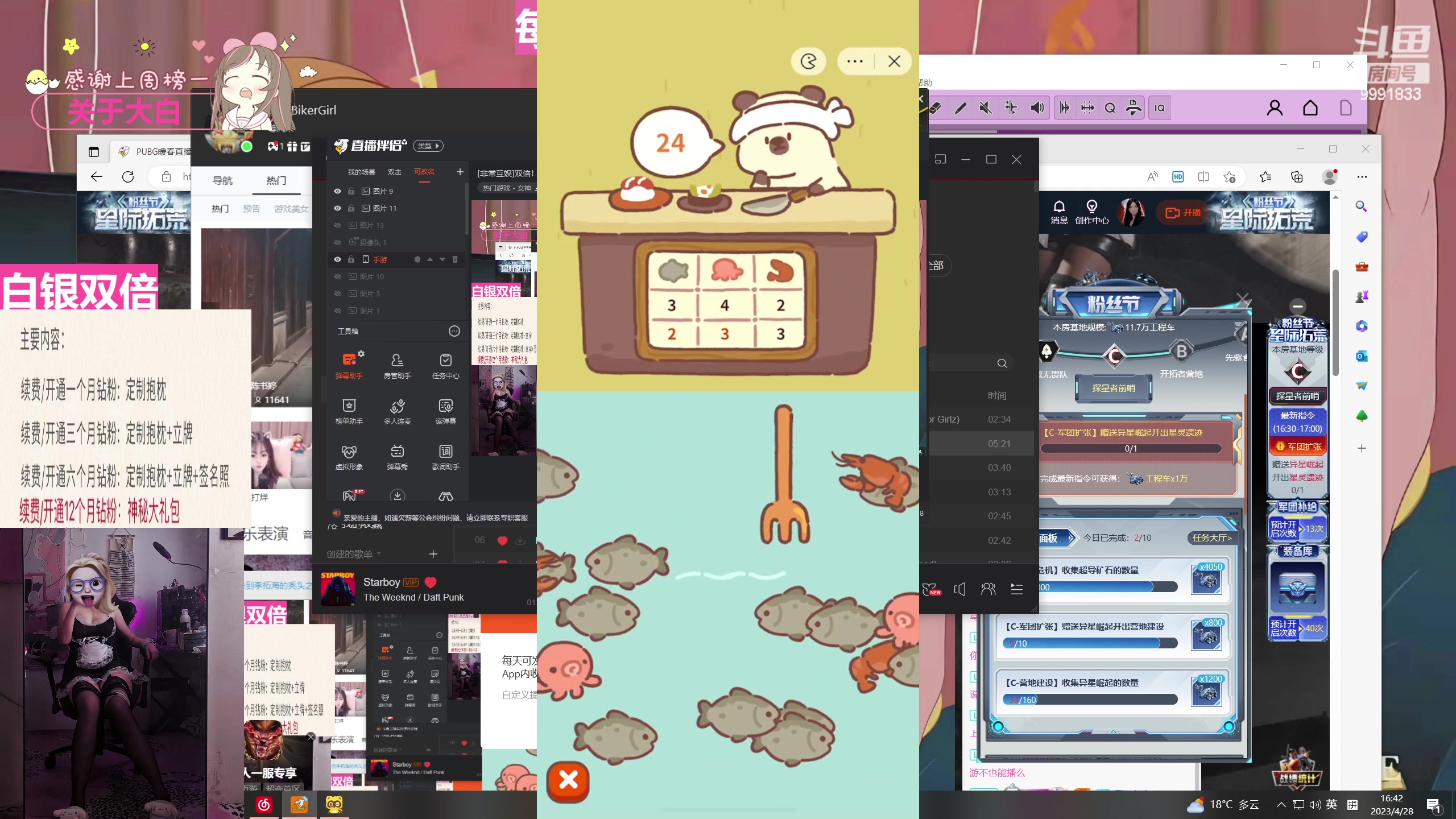Add this page to Edge favorites
This screenshot has height=819, width=1456.
(1230, 177)
